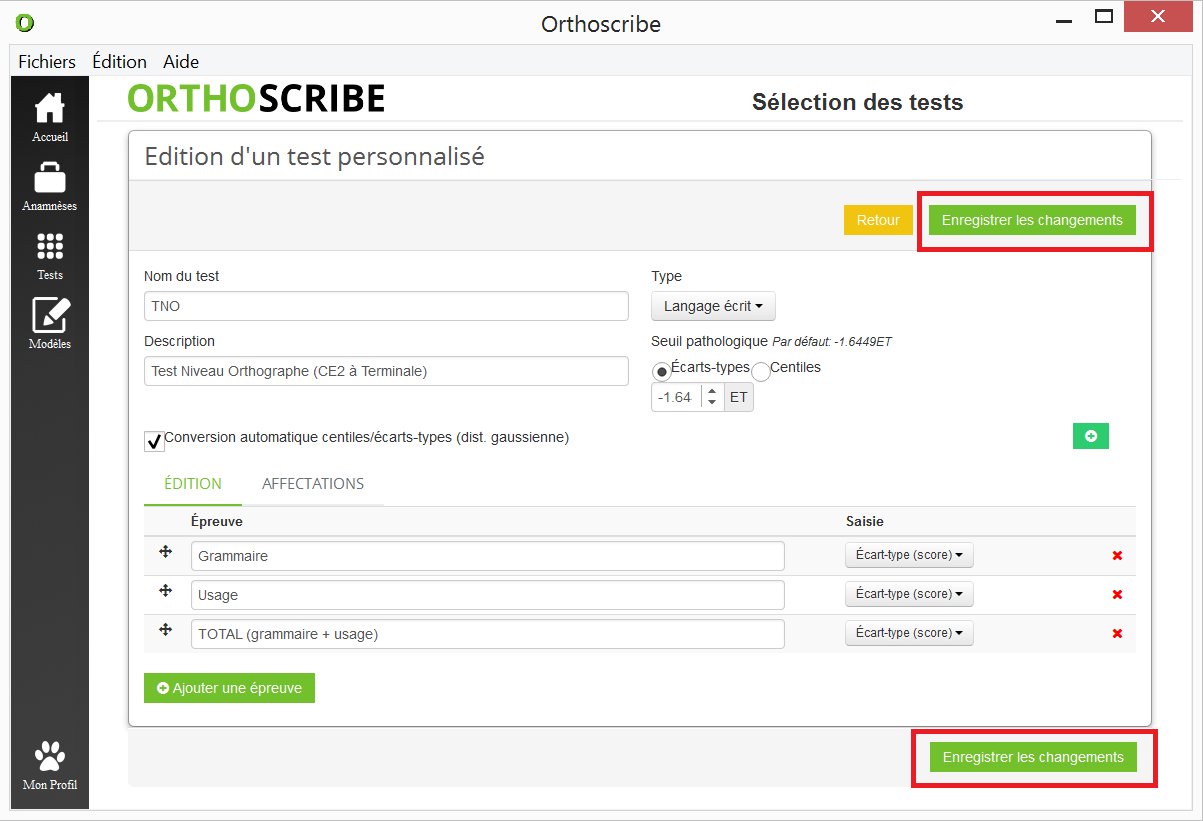Expand Saisie dropdown for TOTAL row
1203x821 pixels.
[908, 633]
